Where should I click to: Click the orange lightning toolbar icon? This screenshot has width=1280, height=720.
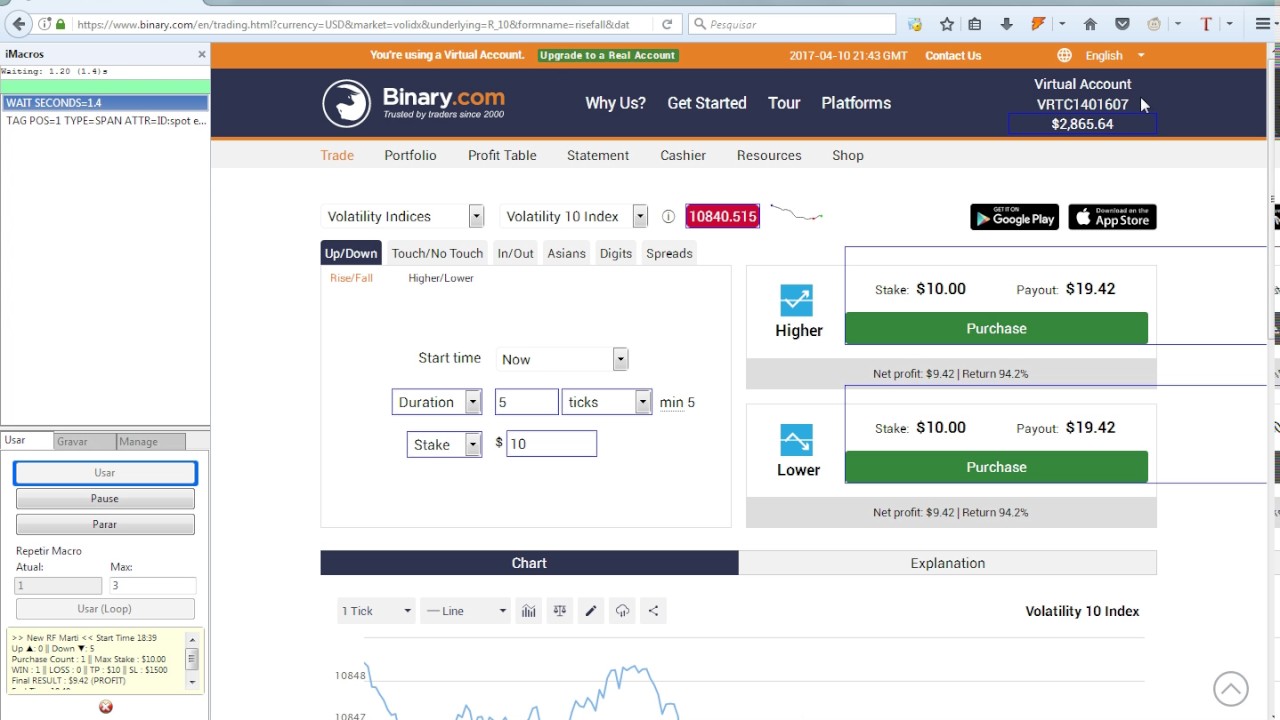click(x=1038, y=24)
